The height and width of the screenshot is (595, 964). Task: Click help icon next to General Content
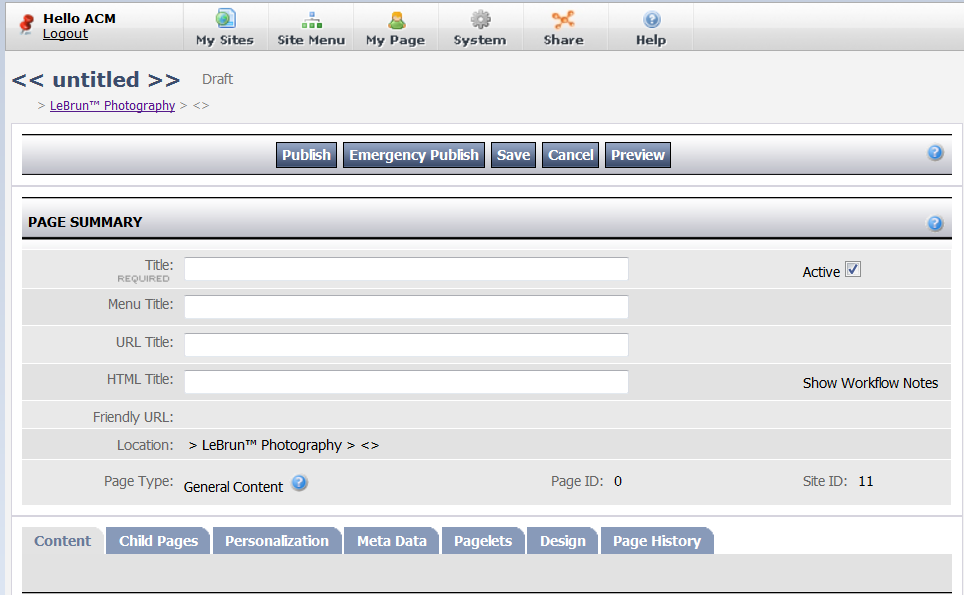pos(299,484)
